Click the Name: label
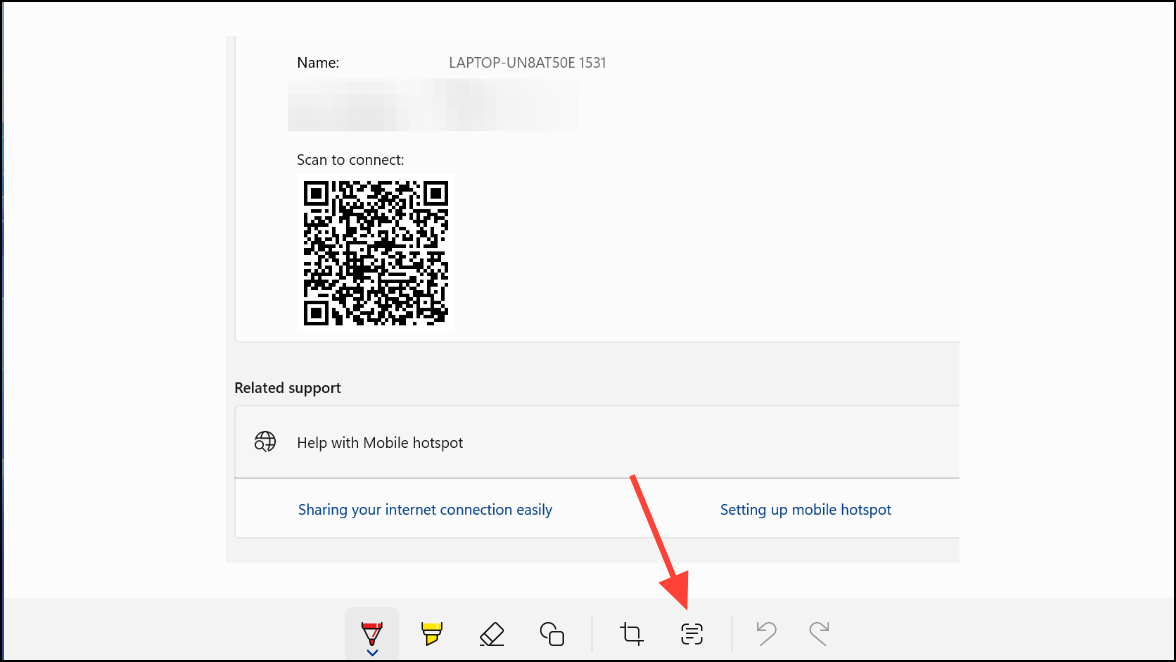This screenshot has width=1176, height=662. click(318, 63)
